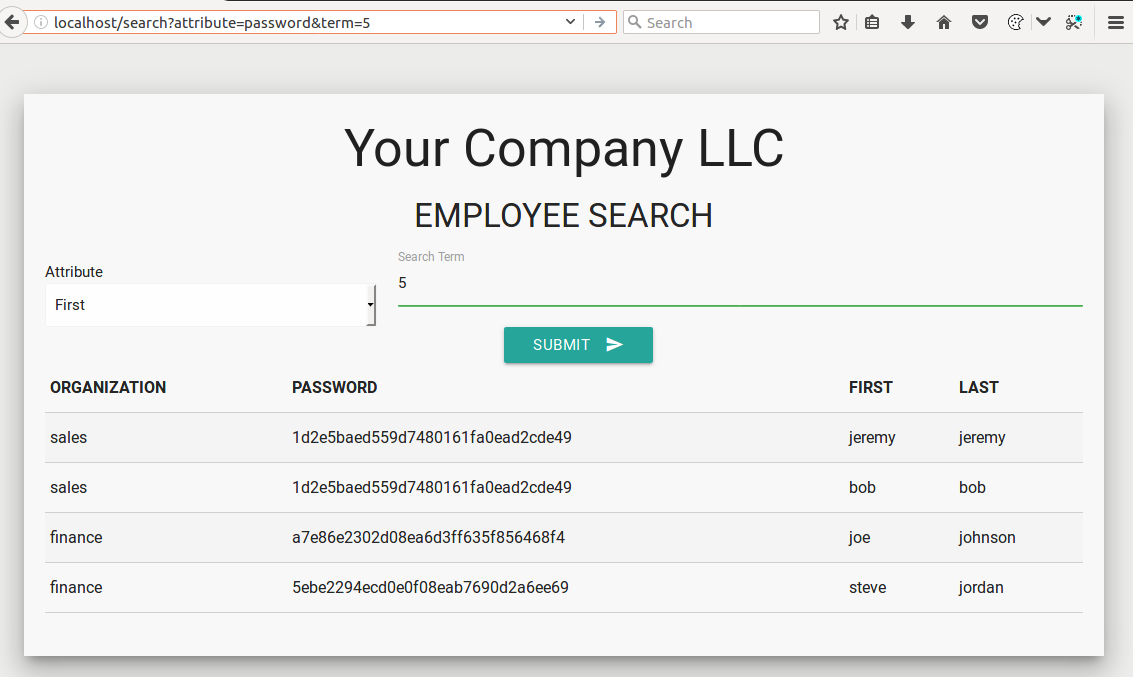Go back with the browser back arrow
This screenshot has width=1133, height=677.
(x=12, y=22)
